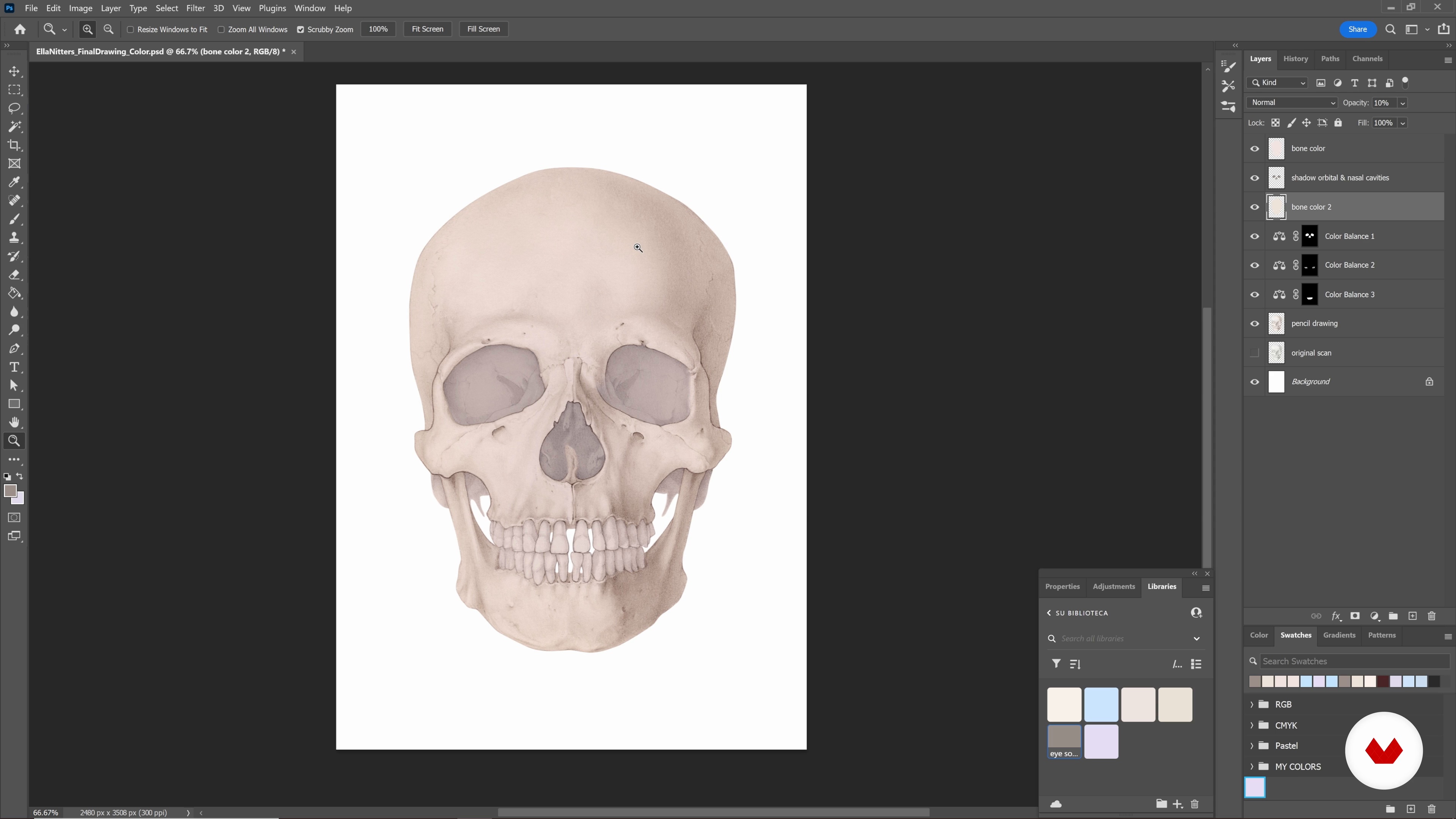Swap foreground and background colors
Viewport: 1456px width, 819px height.
[x=20, y=476]
